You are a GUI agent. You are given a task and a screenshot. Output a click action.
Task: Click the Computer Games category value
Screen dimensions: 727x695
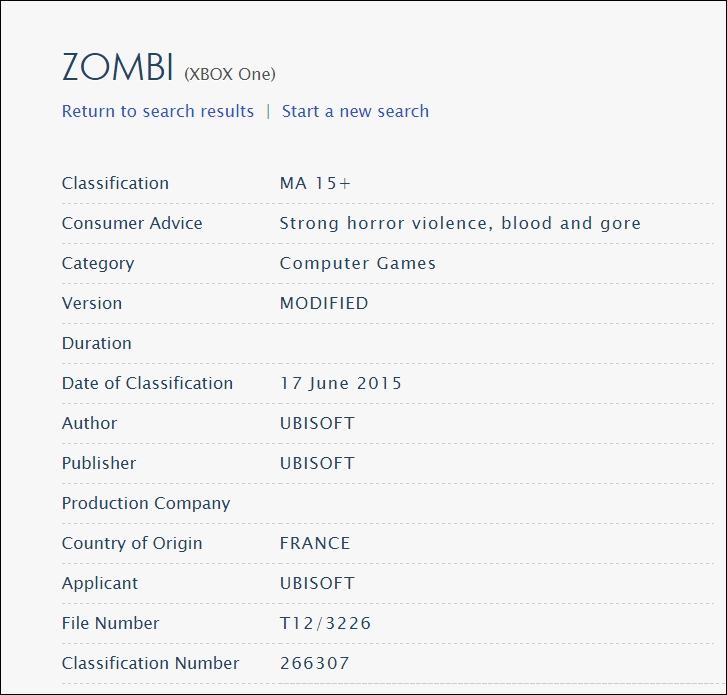coord(357,263)
